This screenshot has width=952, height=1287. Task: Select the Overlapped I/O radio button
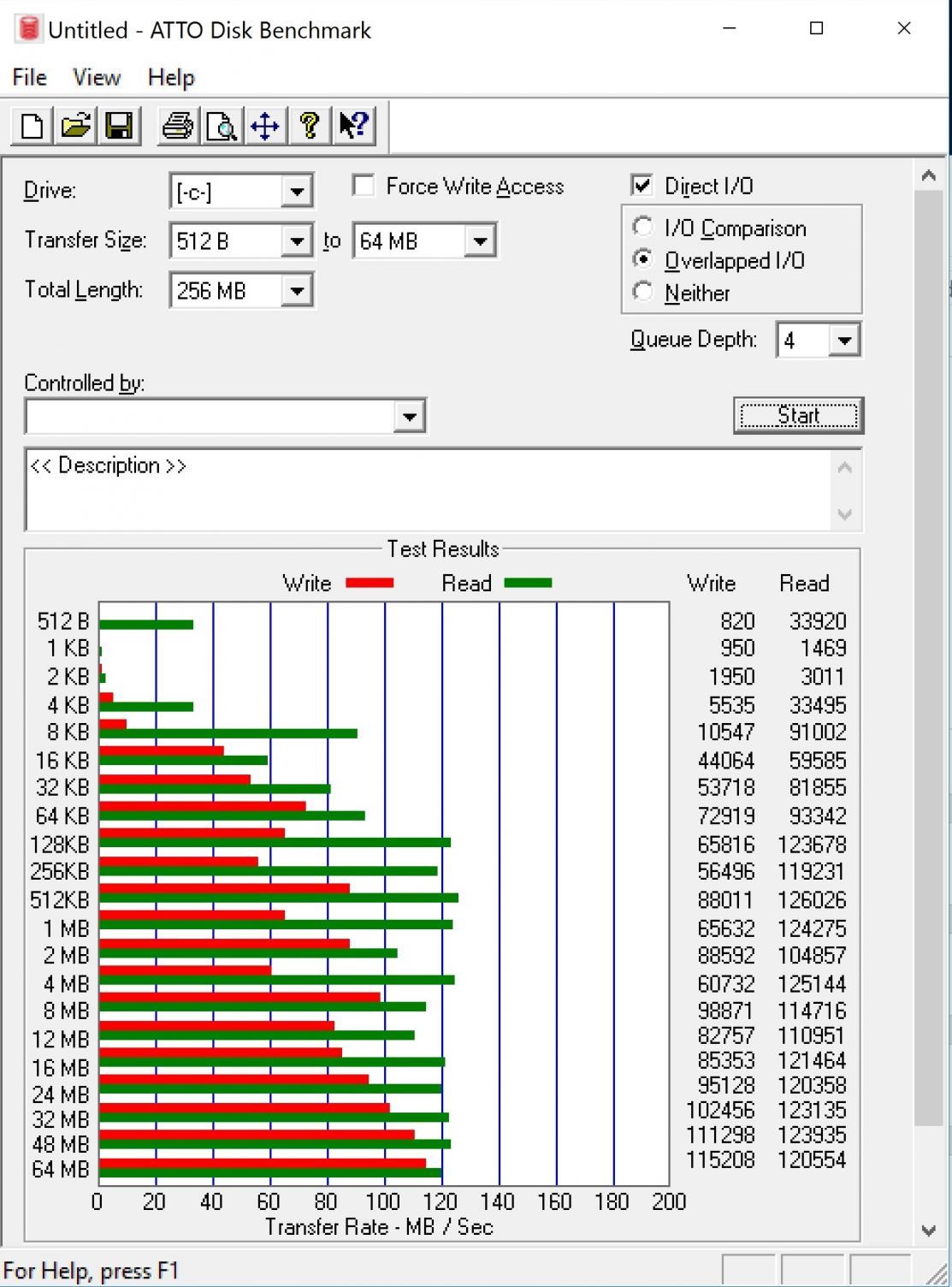[x=642, y=259]
